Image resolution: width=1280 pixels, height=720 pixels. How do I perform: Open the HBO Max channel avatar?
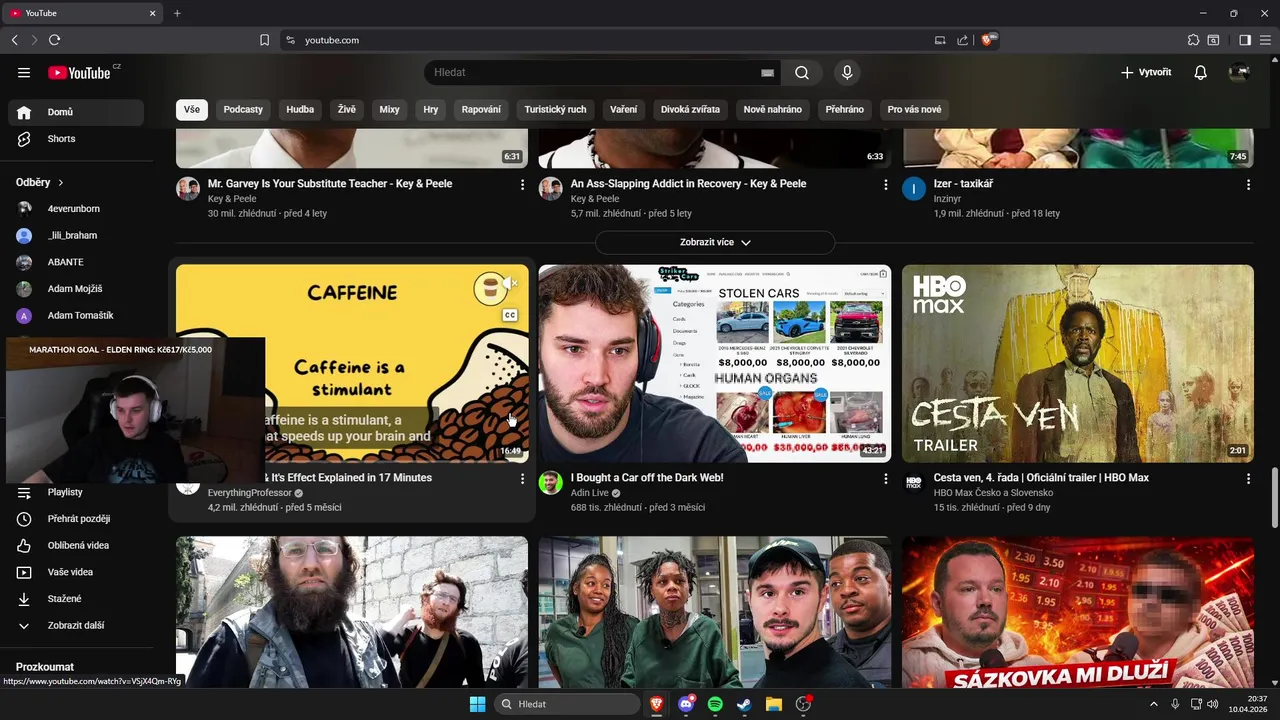914,483
